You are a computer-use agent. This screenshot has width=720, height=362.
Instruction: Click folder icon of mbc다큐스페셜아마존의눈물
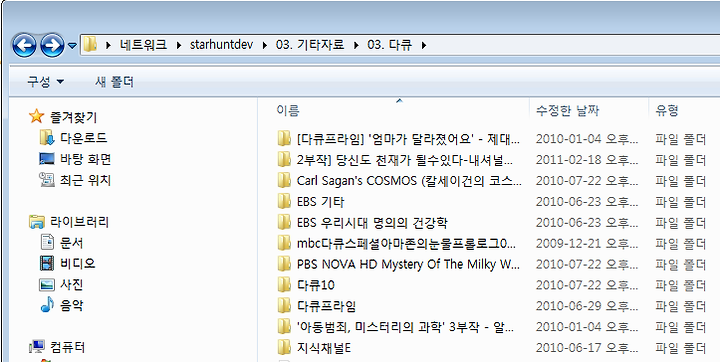pos(284,243)
